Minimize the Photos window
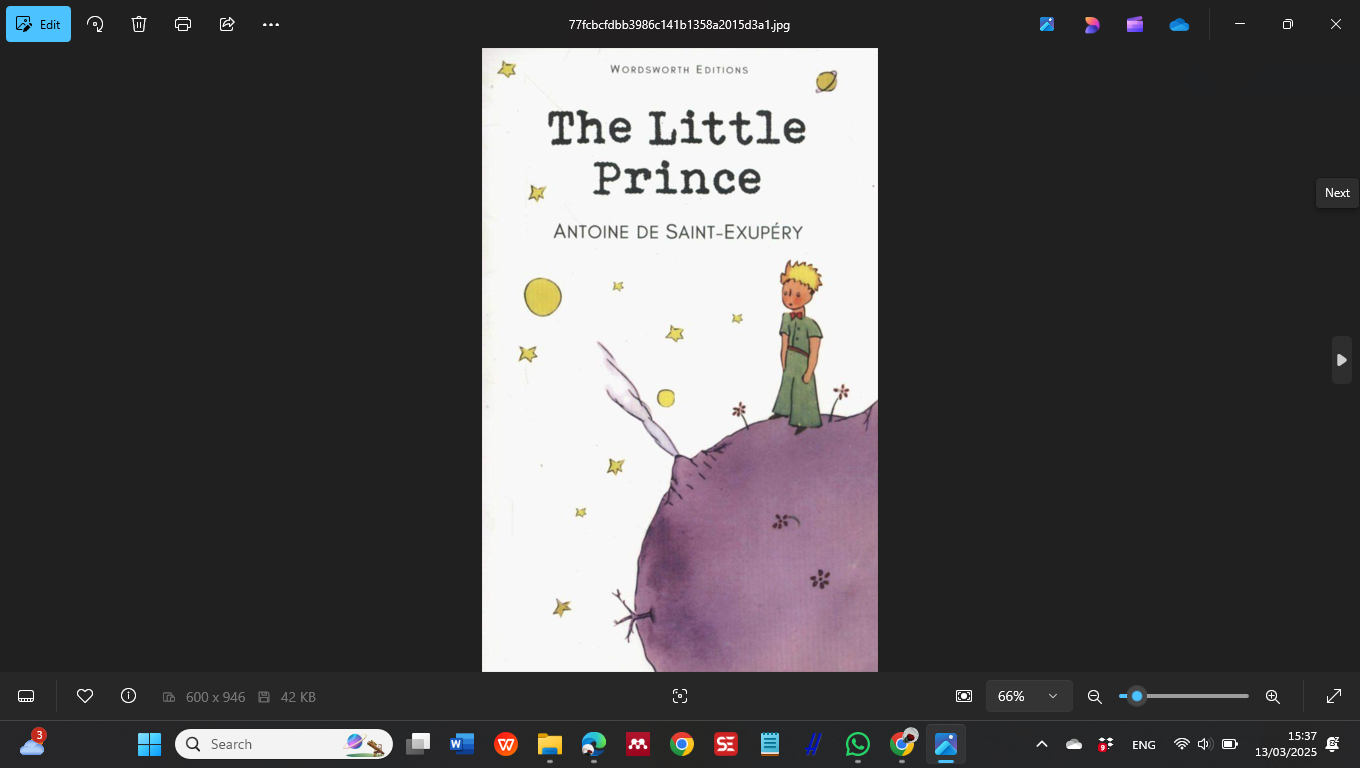 1240,24
